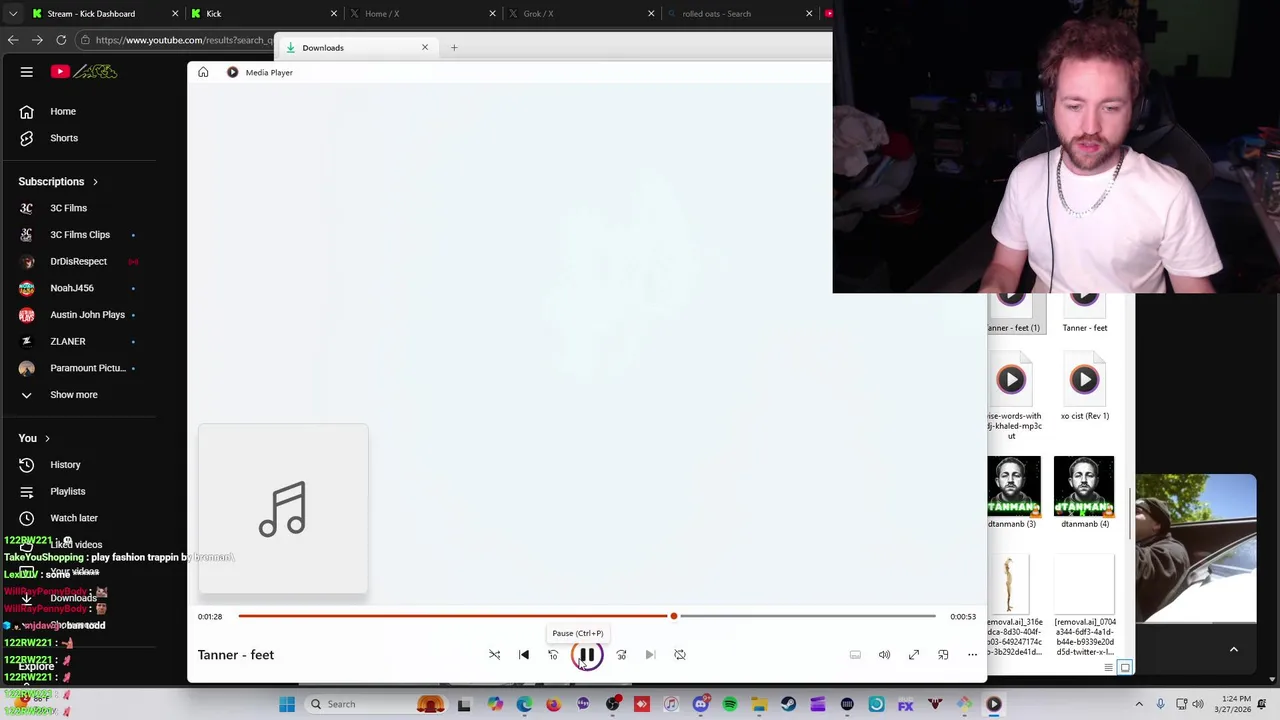Image resolution: width=1280 pixels, height=720 pixels.
Task: Skip back 10 seconds
Action: click(x=553, y=655)
